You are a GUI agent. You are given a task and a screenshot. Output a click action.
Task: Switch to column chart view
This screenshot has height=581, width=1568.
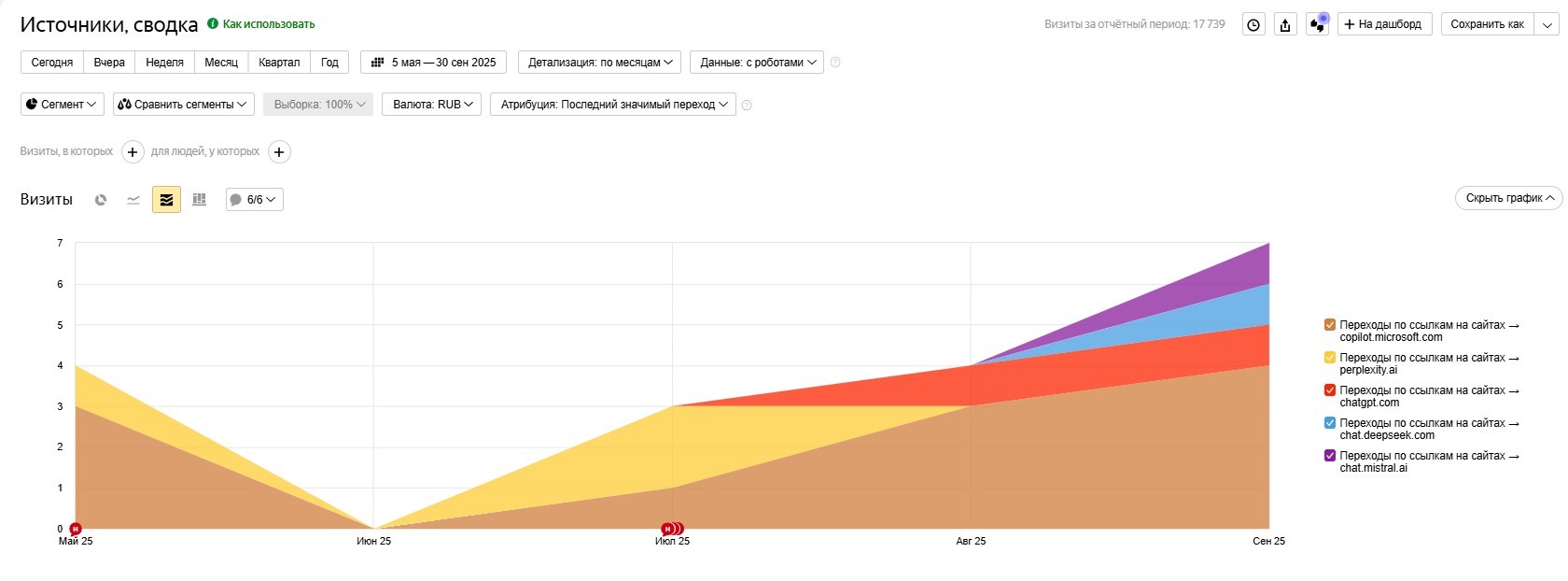pyautogui.click(x=199, y=200)
